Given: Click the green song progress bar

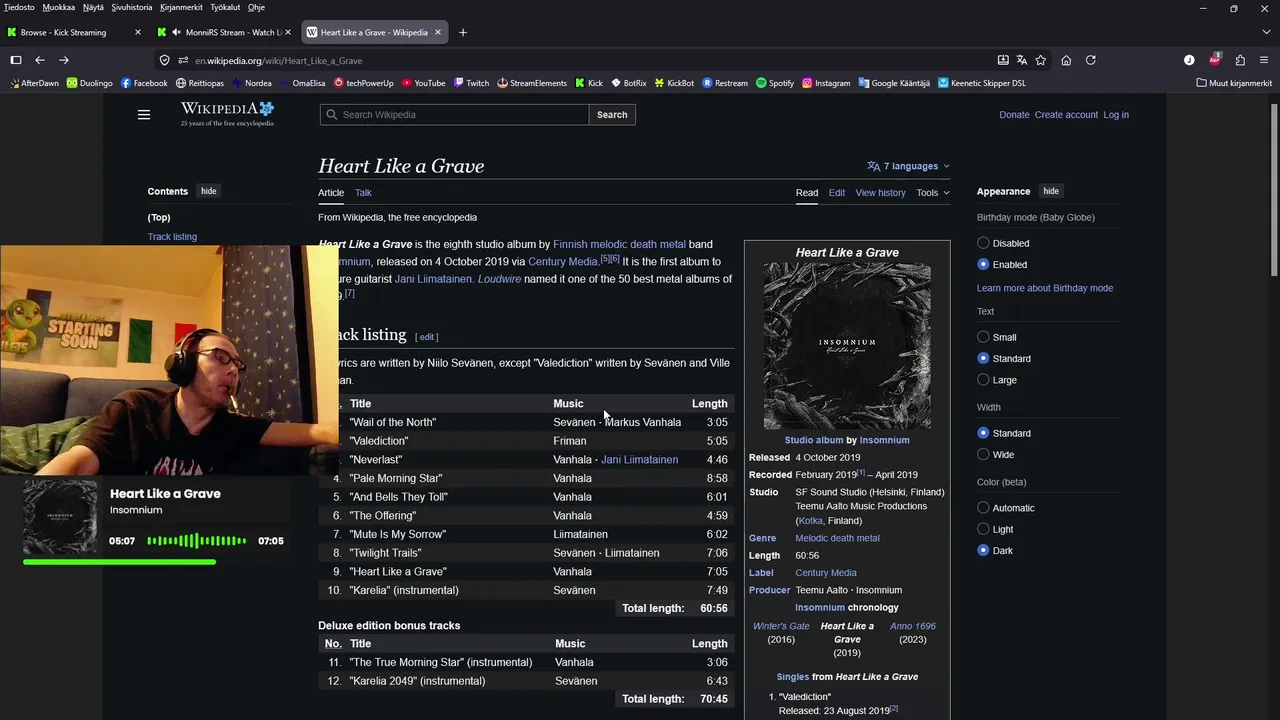Looking at the screenshot, I should [x=119, y=562].
